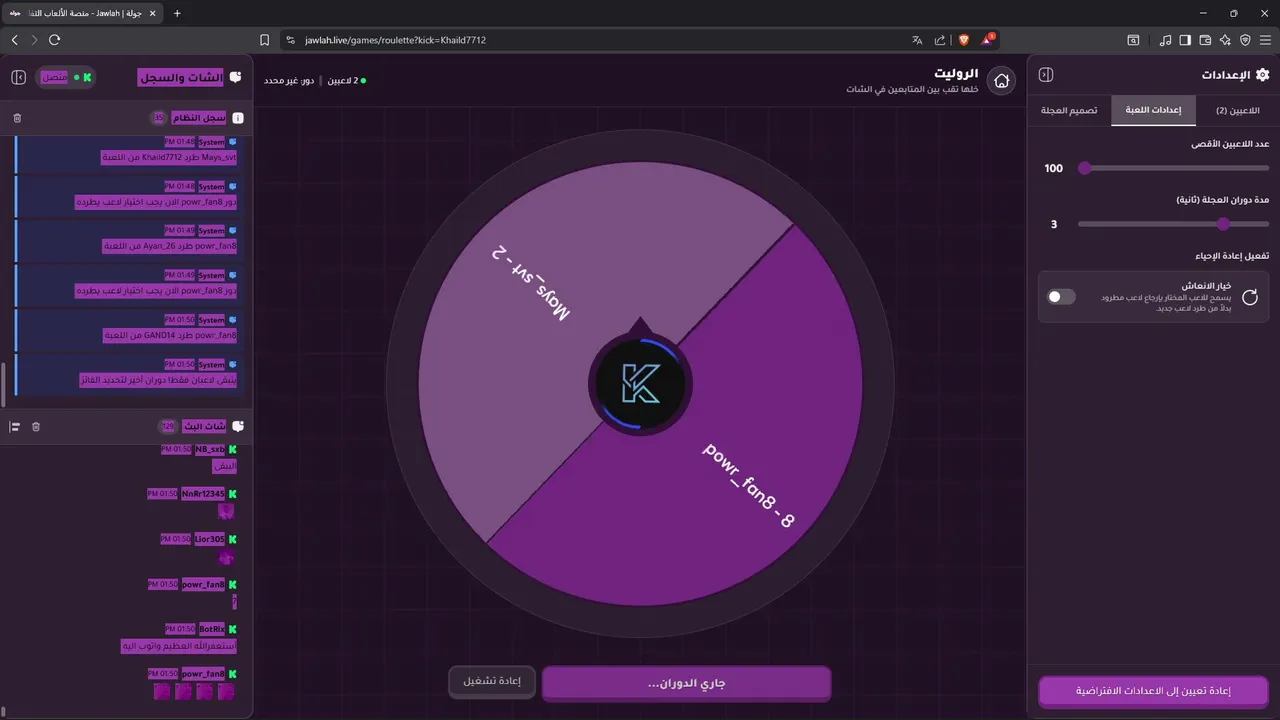
Task: Toggle the browser sidebar panel icon
Action: pyautogui.click(x=1185, y=40)
